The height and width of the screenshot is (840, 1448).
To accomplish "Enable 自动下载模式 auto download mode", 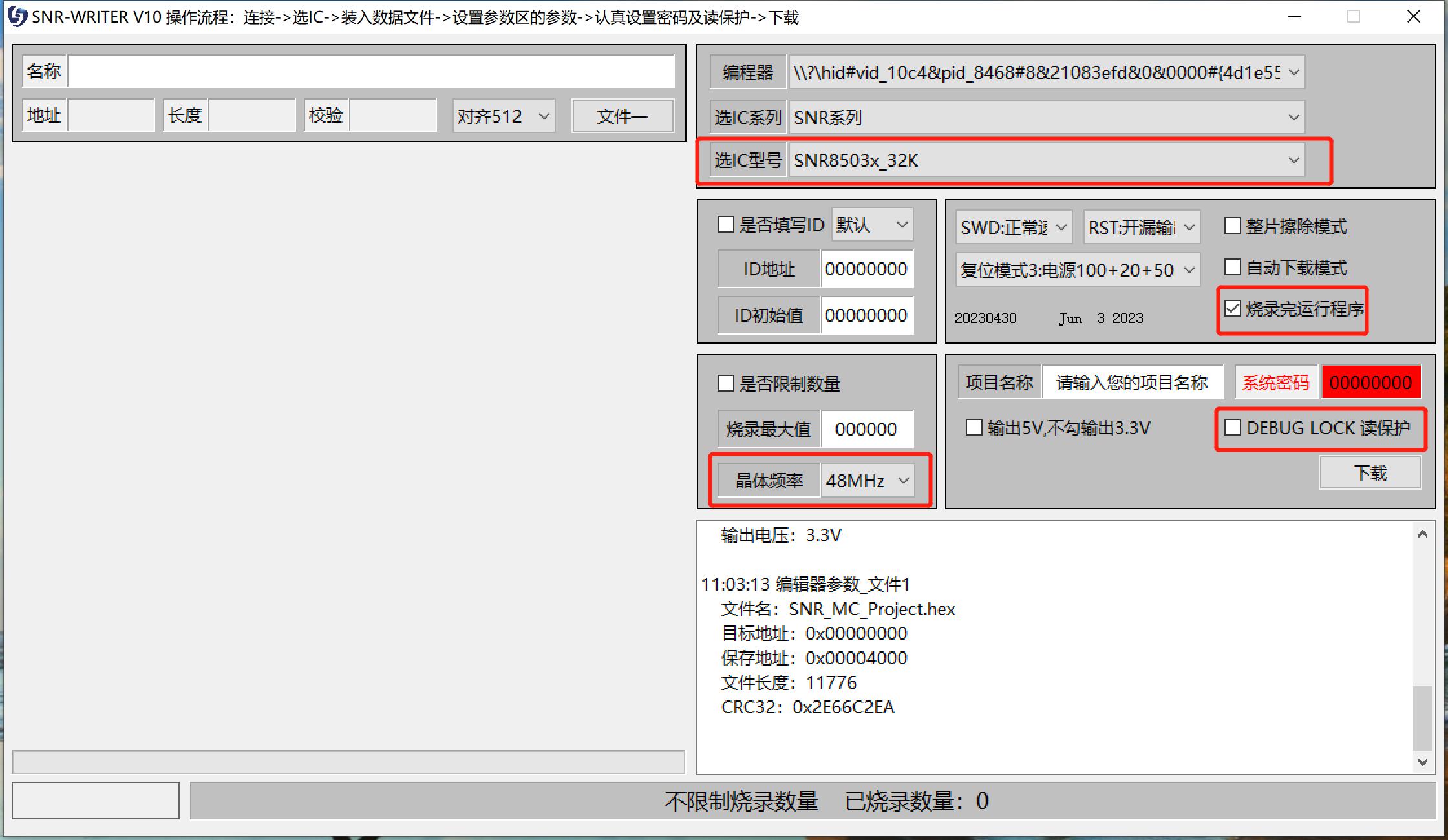I will (1231, 267).
